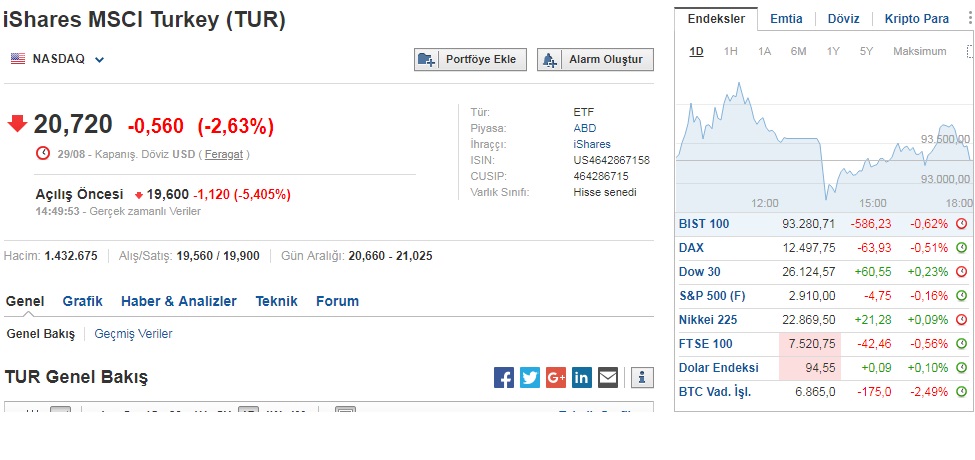Open Dow 30 index link
This screenshot has width=975, height=460.
700,272
